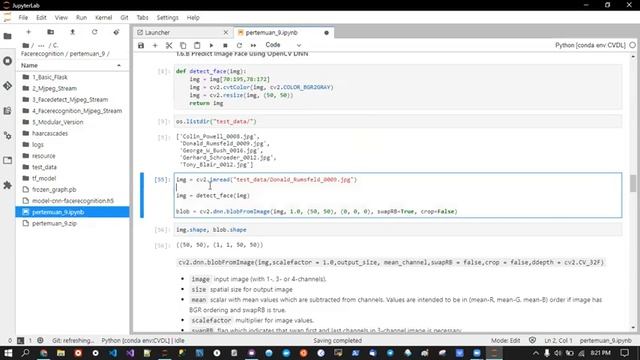Click the New Launcher plus button

[x=29, y=32]
